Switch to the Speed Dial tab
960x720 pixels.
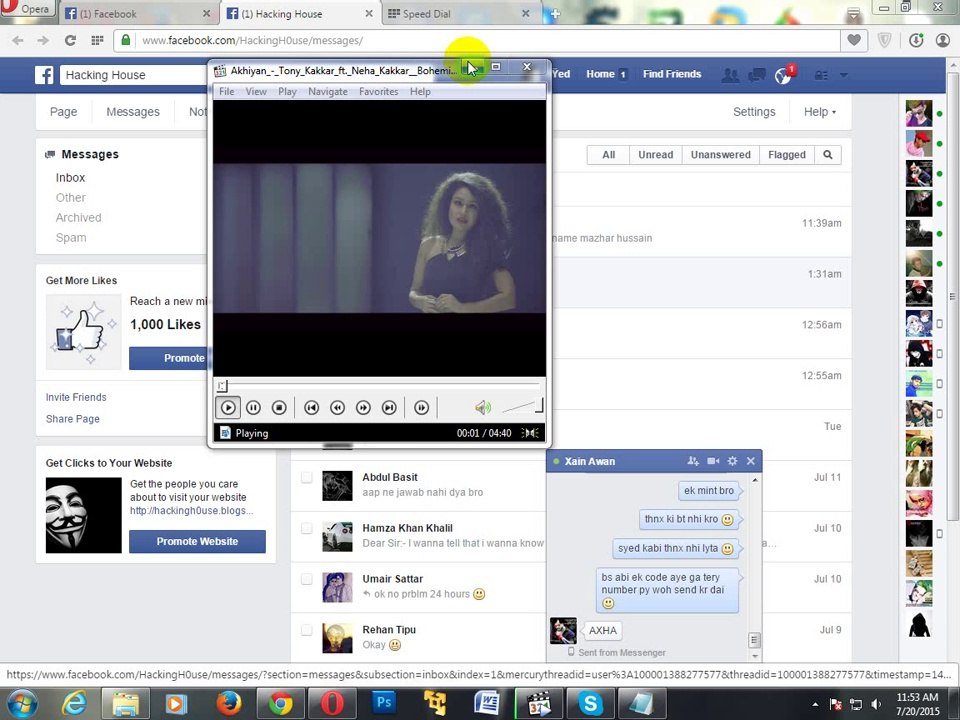458,13
